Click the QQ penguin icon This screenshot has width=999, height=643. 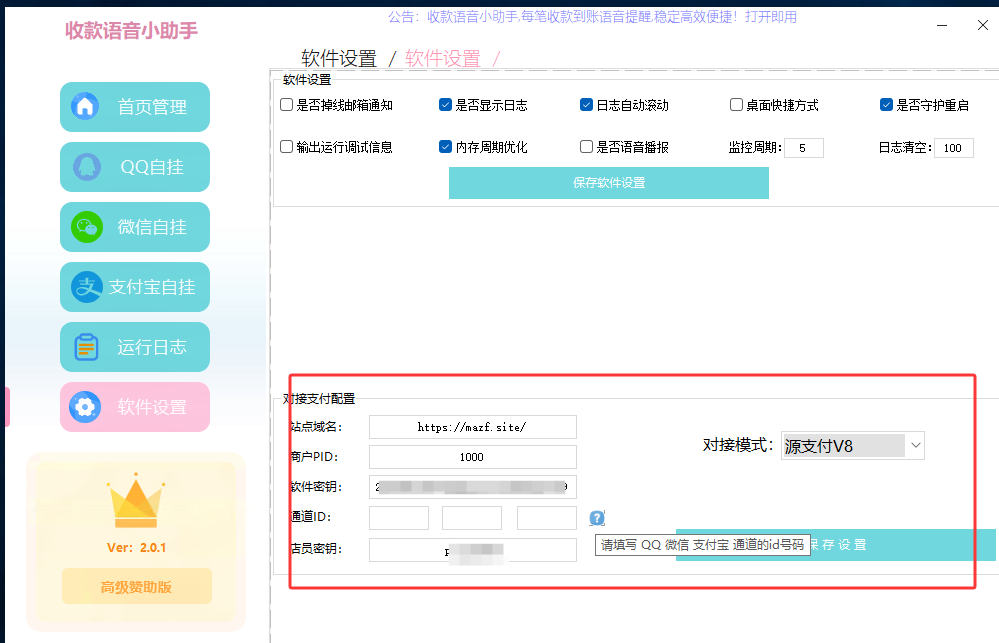tap(87, 167)
